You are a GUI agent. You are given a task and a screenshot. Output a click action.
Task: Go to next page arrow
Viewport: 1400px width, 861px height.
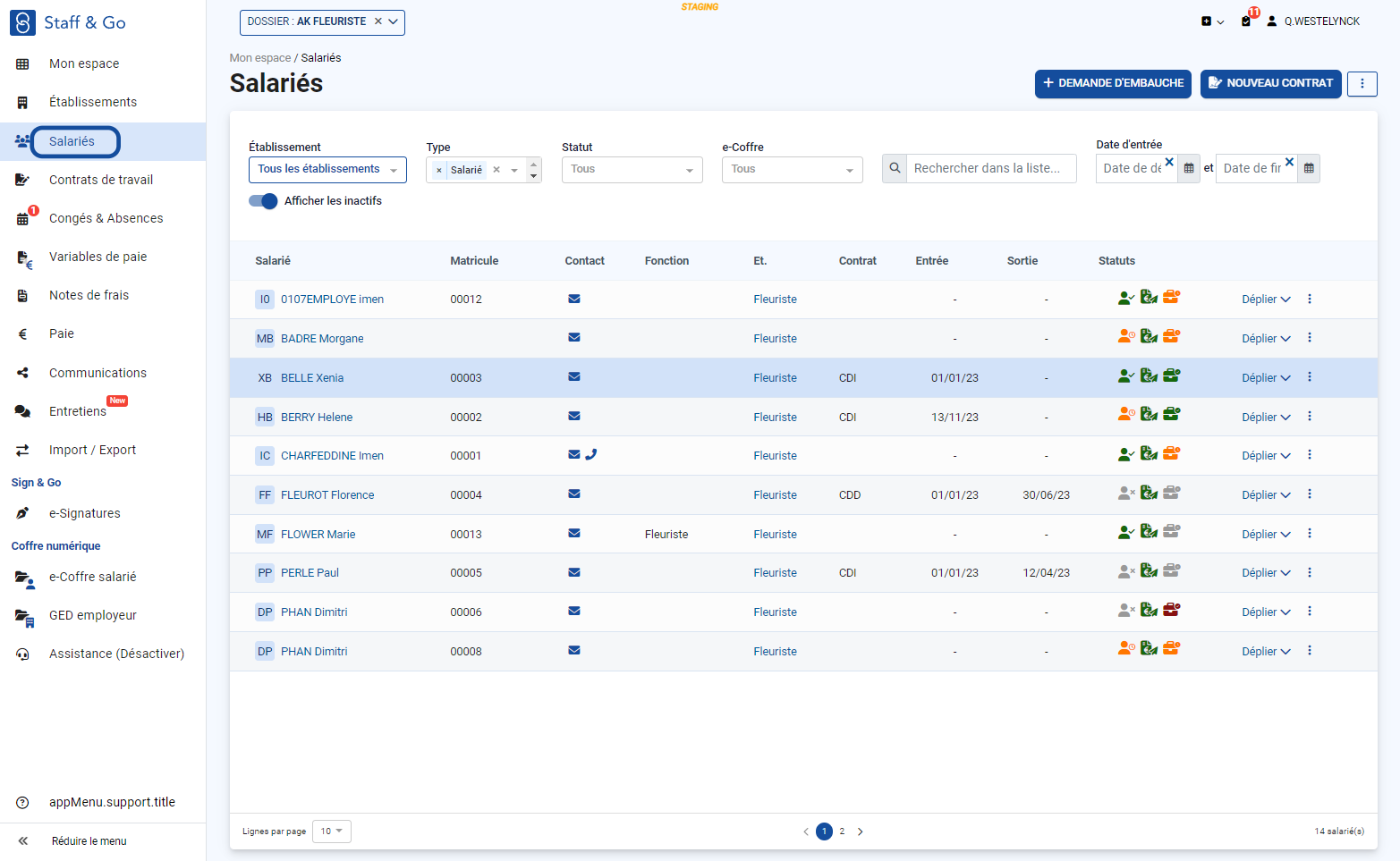click(x=861, y=831)
